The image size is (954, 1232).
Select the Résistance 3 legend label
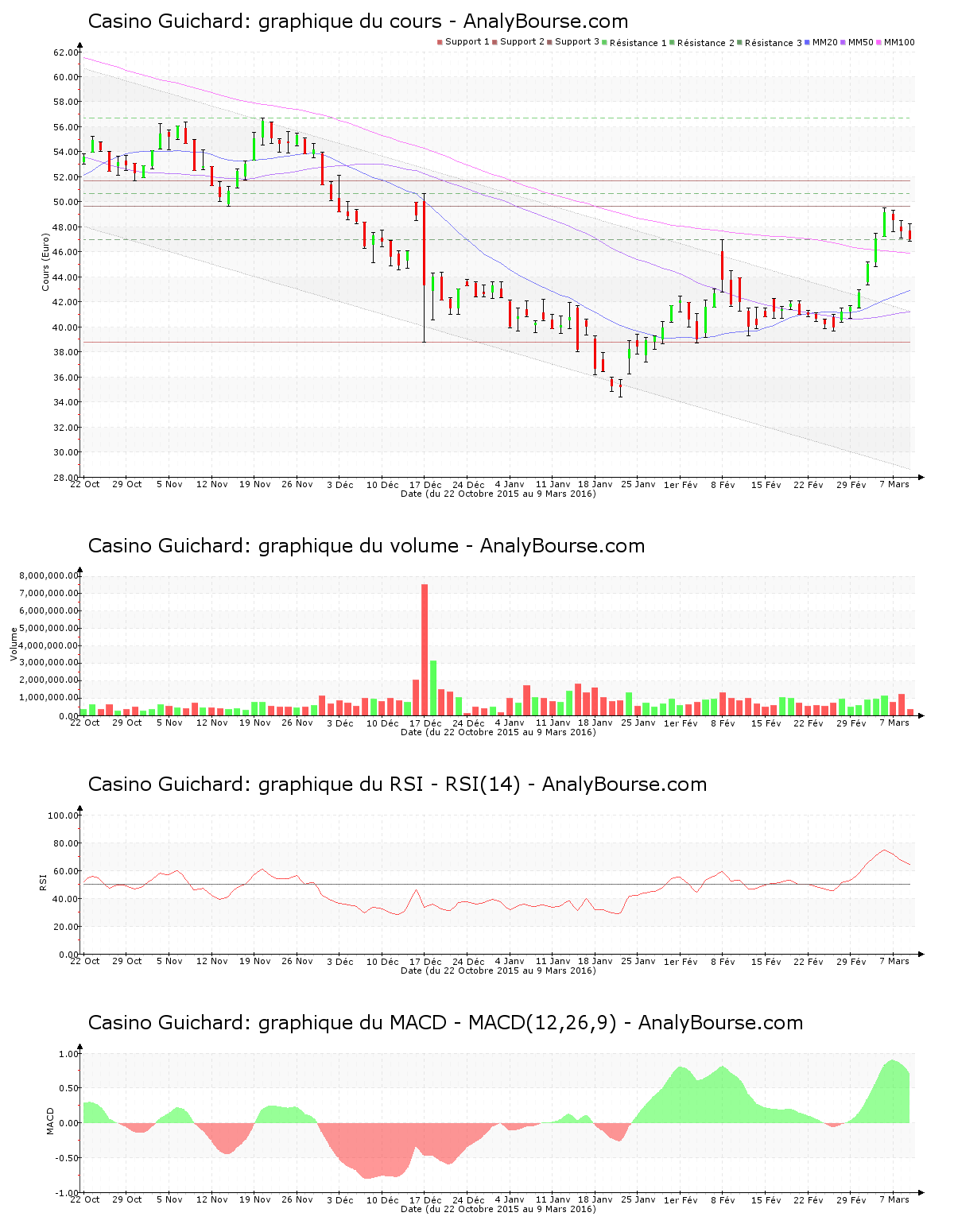[x=774, y=43]
